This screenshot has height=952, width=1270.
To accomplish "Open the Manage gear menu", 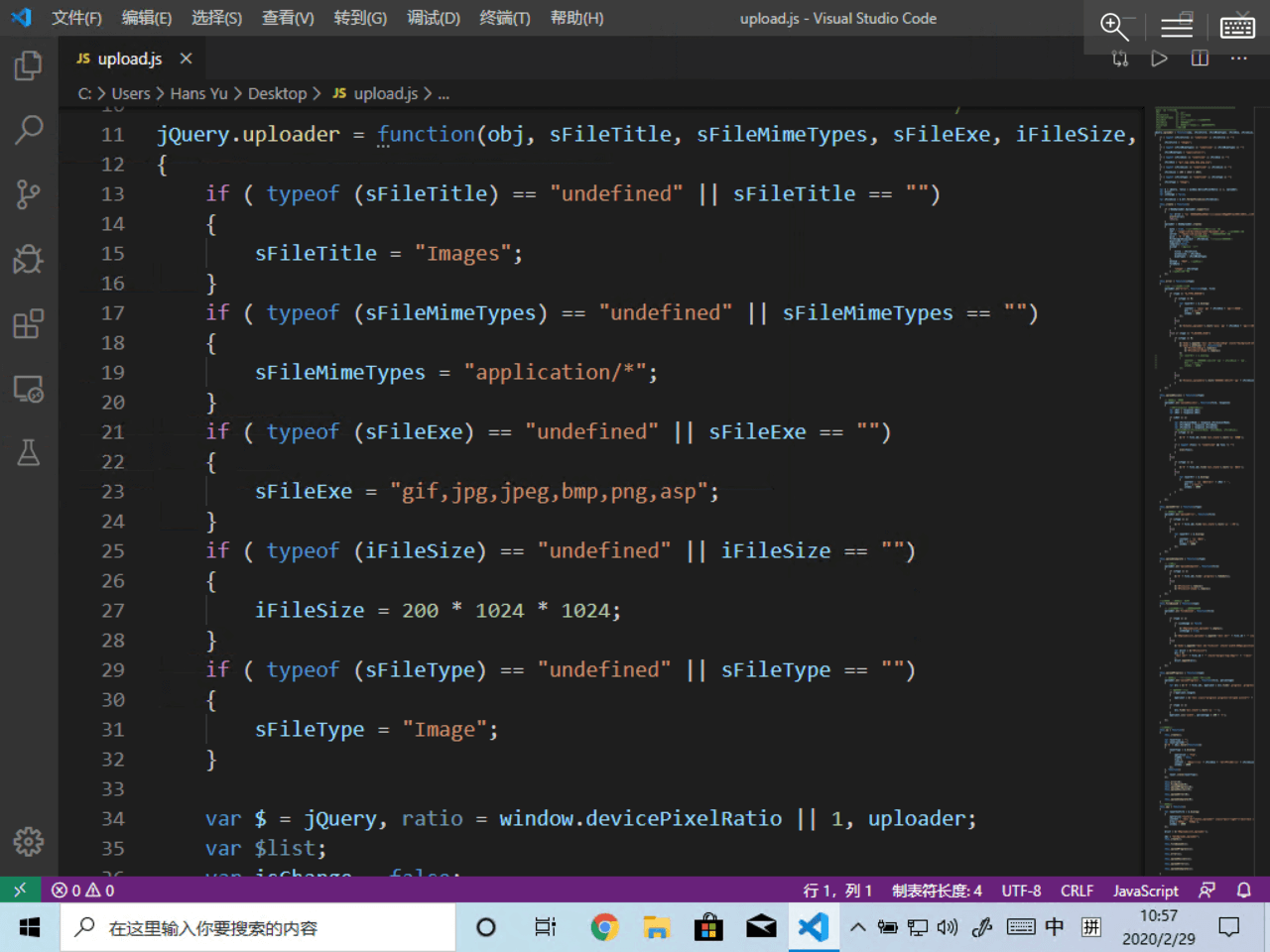I will click(x=28, y=842).
